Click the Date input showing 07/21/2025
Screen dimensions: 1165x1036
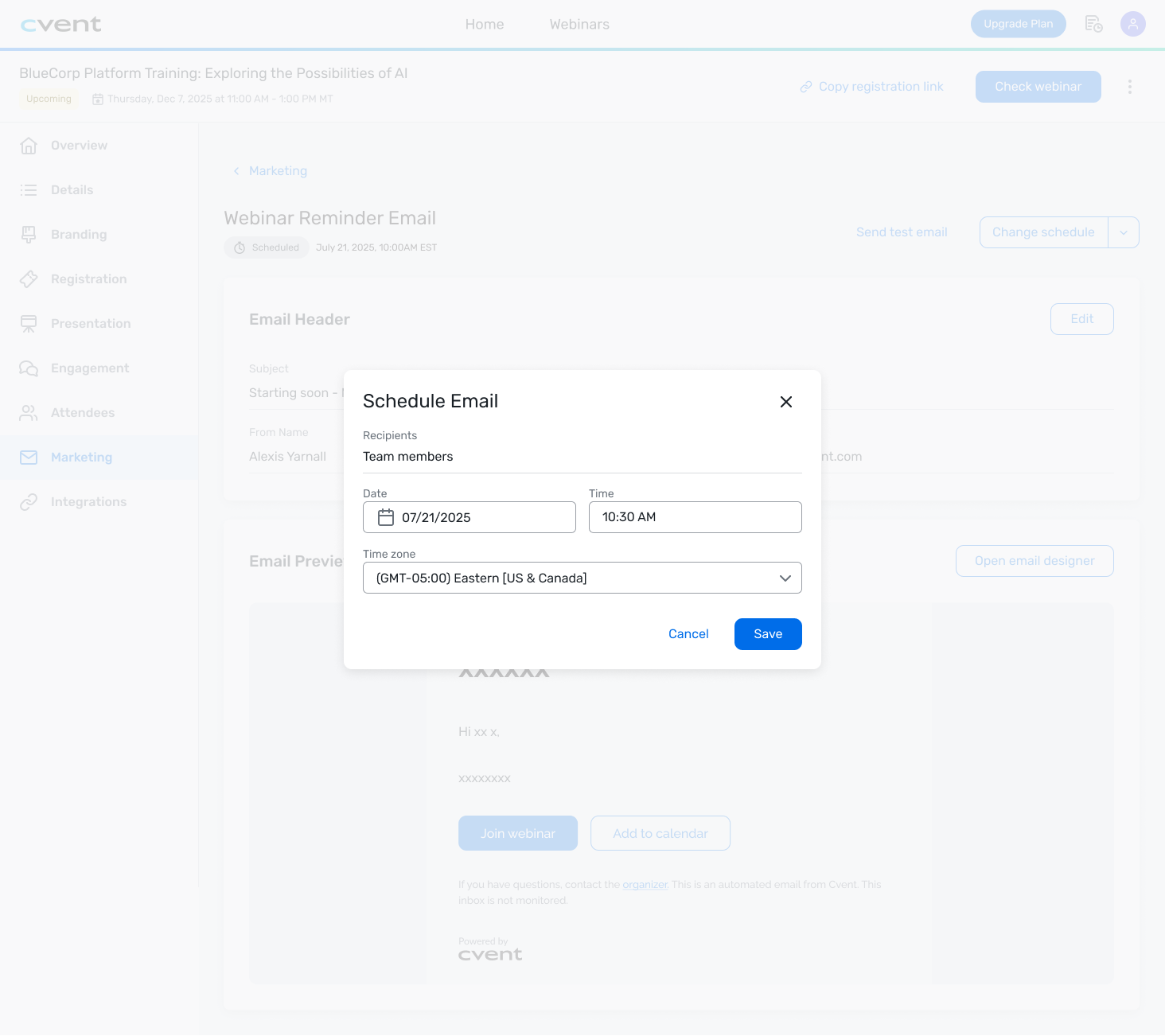[x=470, y=517]
